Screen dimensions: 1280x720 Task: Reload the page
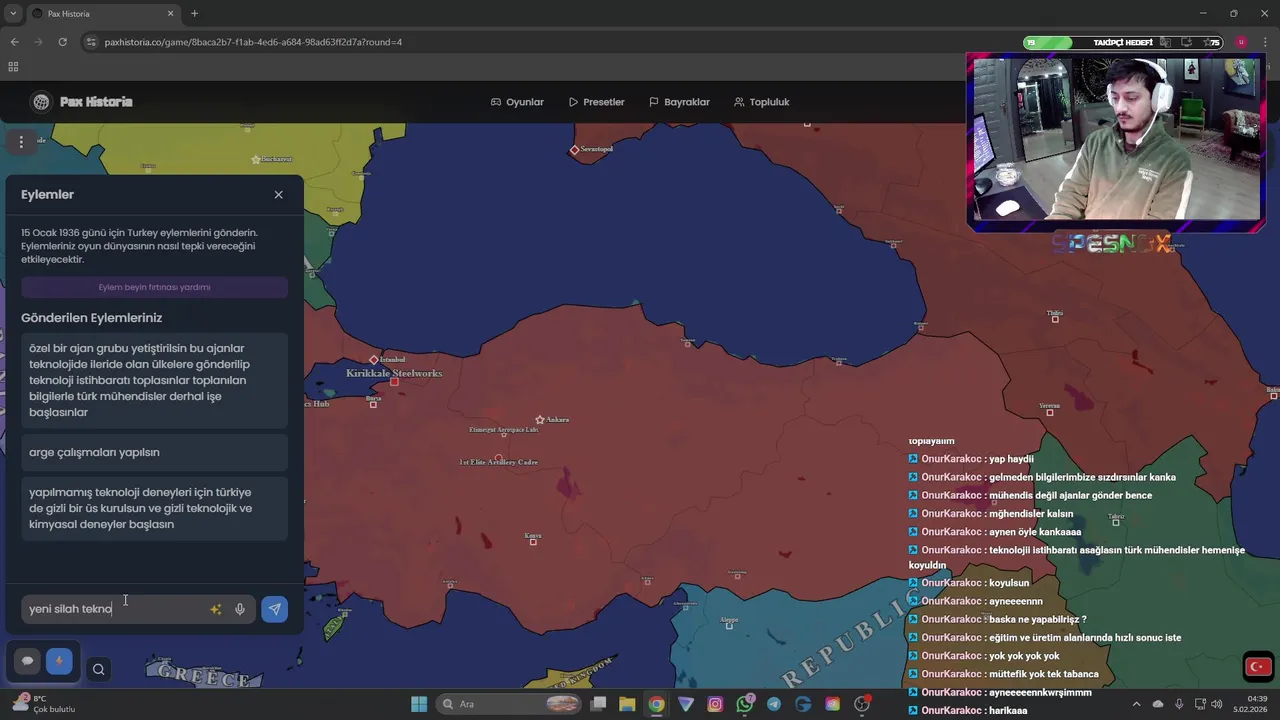click(62, 42)
